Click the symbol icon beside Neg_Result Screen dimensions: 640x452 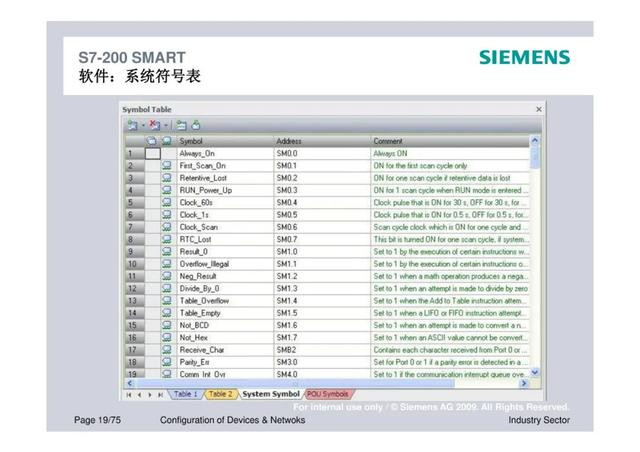(167, 276)
